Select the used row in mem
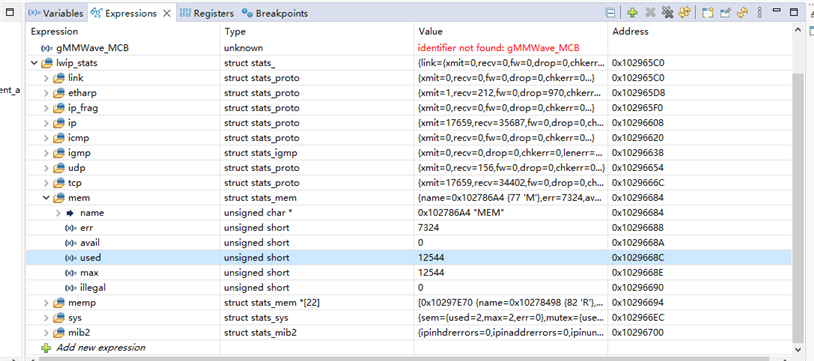Image resolution: width=814 pixels, height=361 pixels. tap(409, 258)
